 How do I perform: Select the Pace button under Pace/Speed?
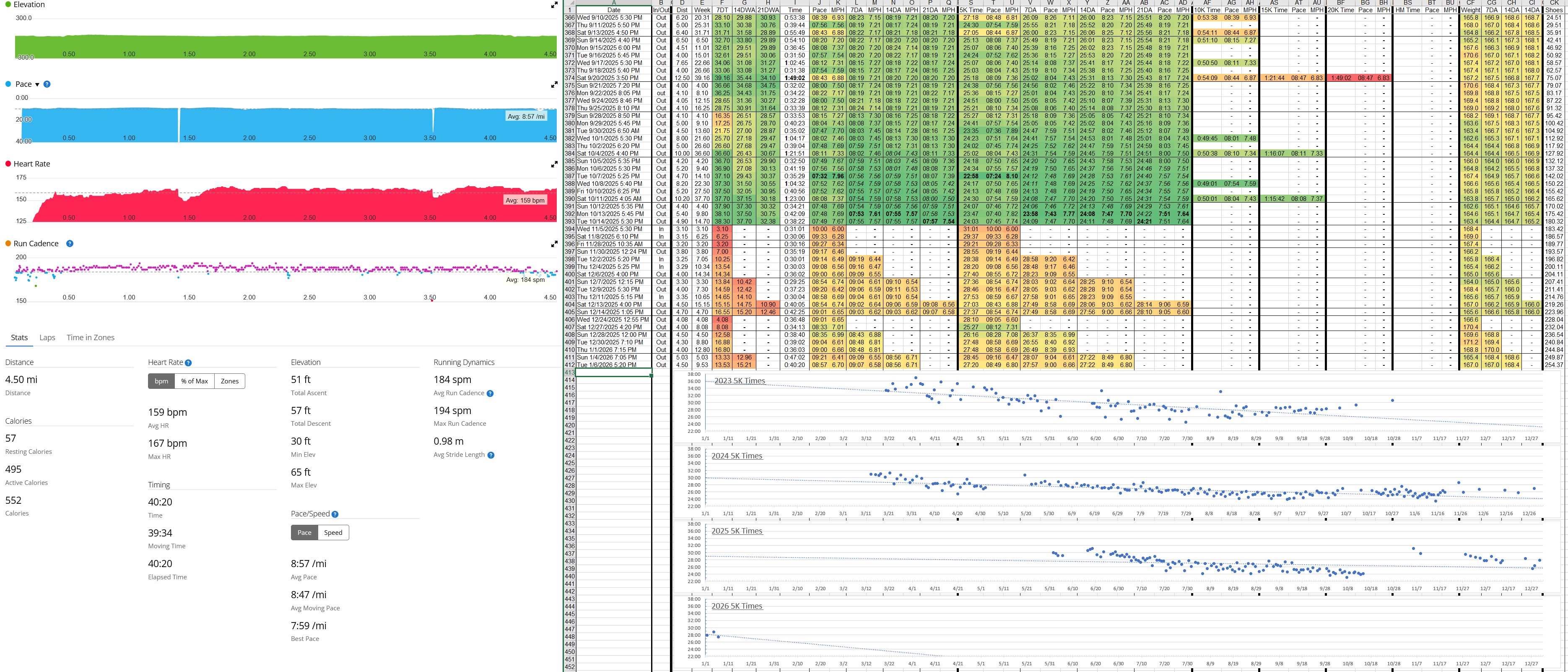(304, 532)
